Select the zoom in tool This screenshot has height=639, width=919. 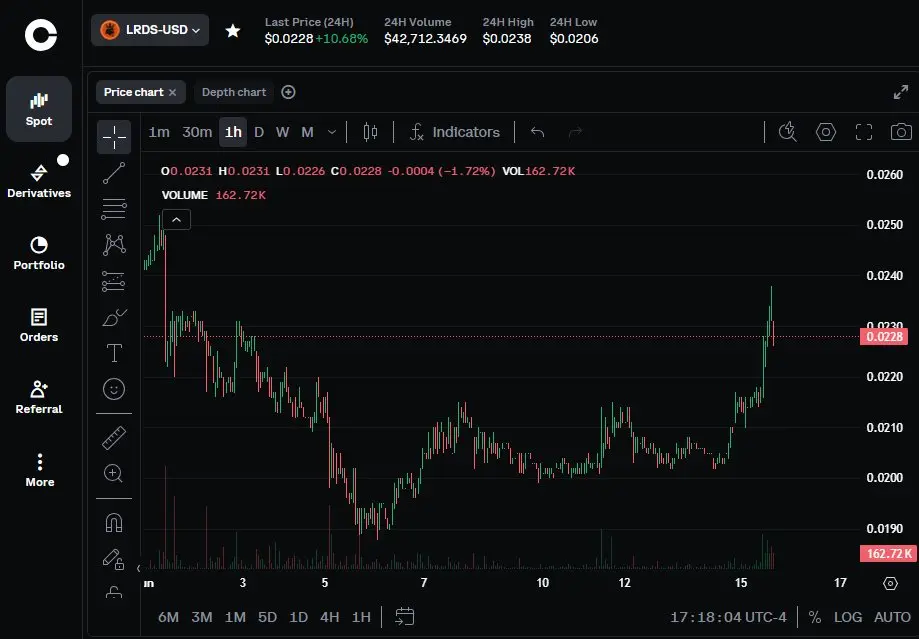click(113, 474)
